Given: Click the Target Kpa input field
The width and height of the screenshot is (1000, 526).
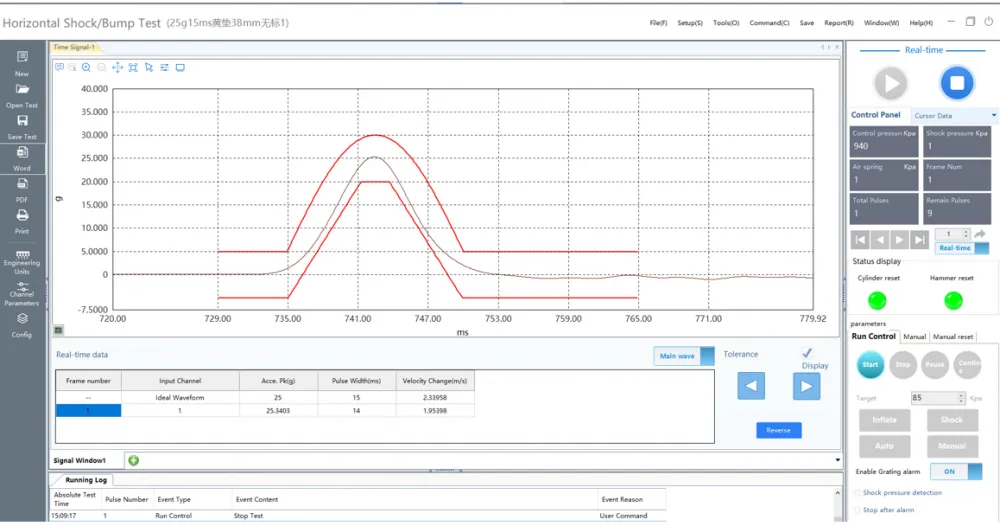Looking at the screenshot, I should pyautogui.click(x=934, y=398).
